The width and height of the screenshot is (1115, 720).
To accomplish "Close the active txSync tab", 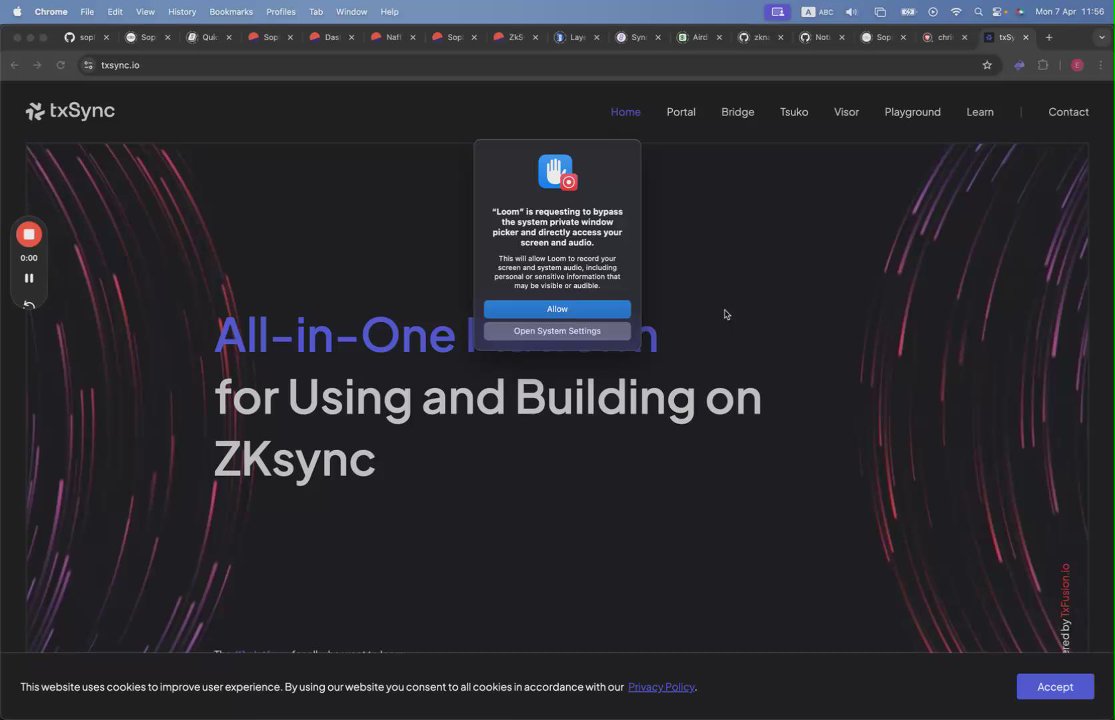I will [x=1025, y=37].
